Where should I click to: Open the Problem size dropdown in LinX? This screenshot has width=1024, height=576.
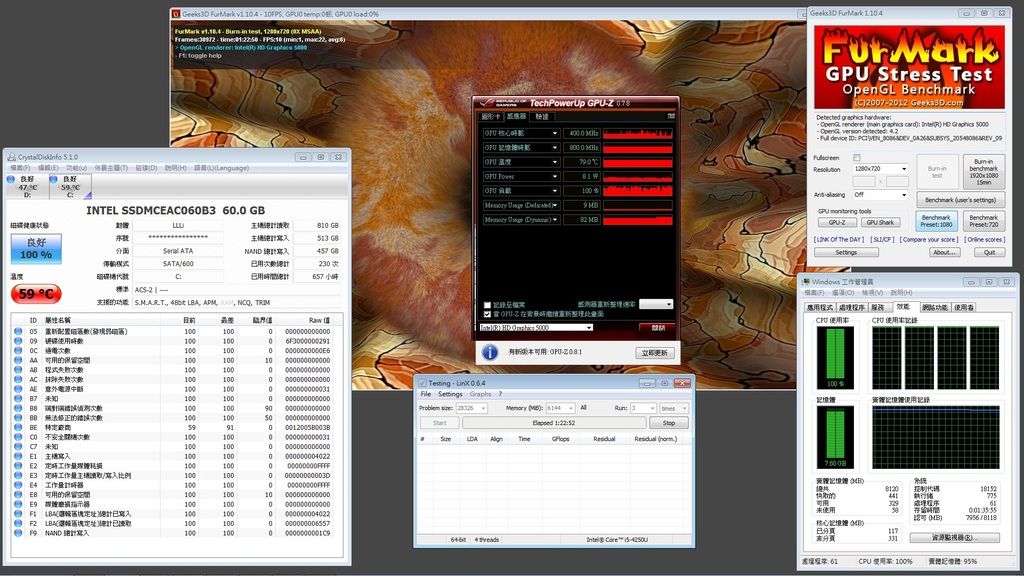[x=472, y=408]
